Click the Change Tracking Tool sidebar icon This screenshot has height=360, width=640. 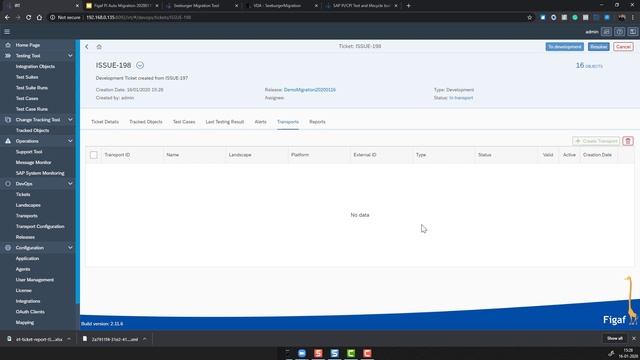(8, 120)
